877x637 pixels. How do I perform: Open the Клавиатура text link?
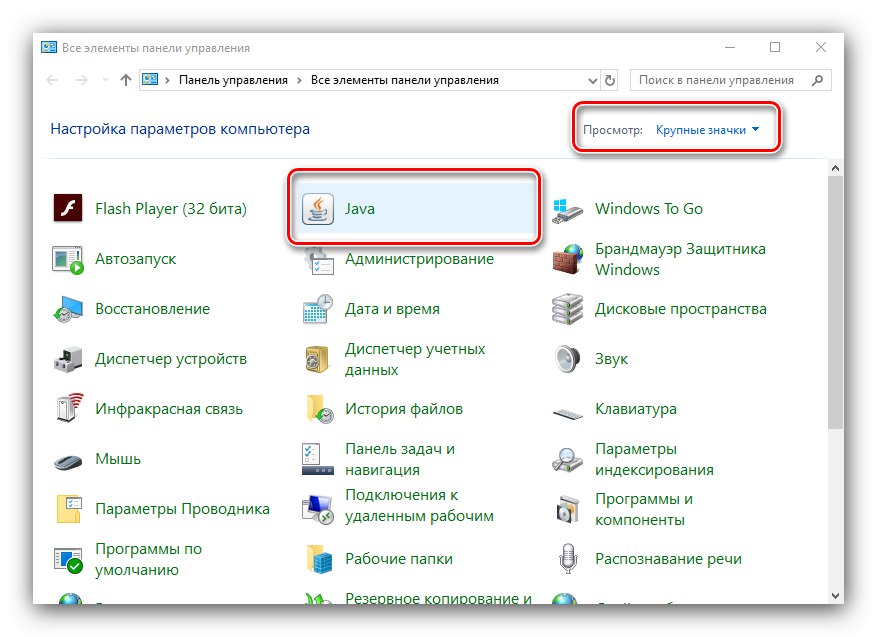pos(636,409)
